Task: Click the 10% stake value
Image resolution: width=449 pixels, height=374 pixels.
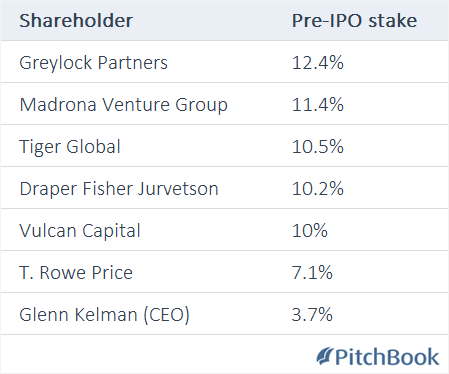Action: (310, 231)
